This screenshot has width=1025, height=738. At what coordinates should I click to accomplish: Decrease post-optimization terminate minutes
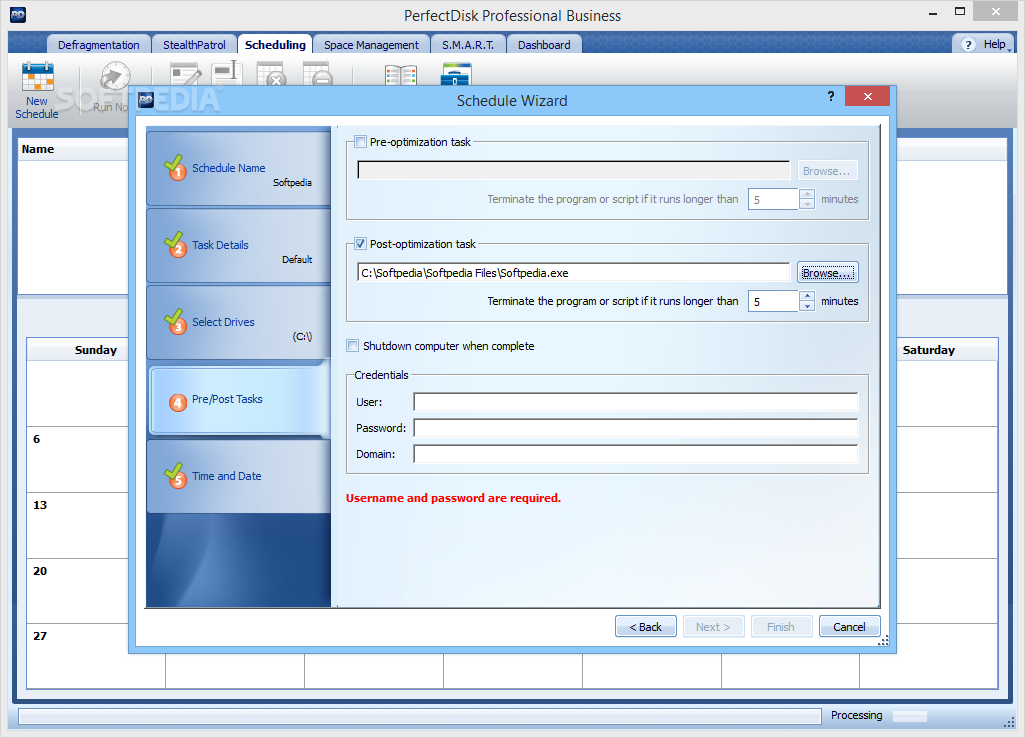[x=807, y=306]
